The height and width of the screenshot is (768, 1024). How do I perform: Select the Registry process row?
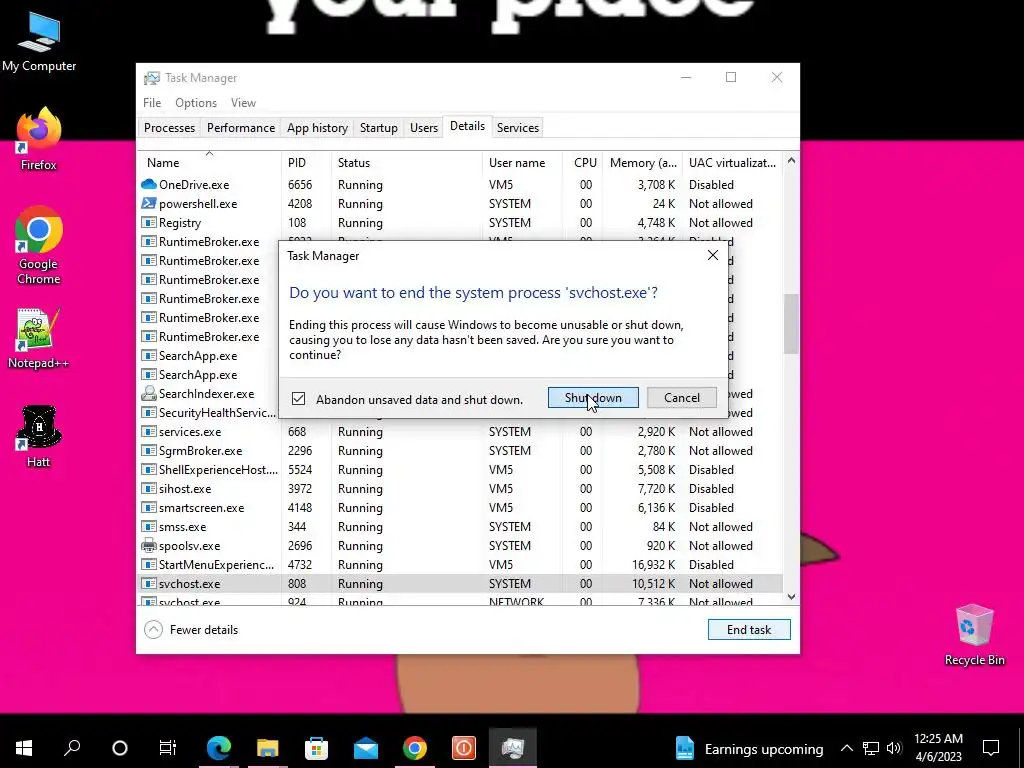tap(461, 223)
